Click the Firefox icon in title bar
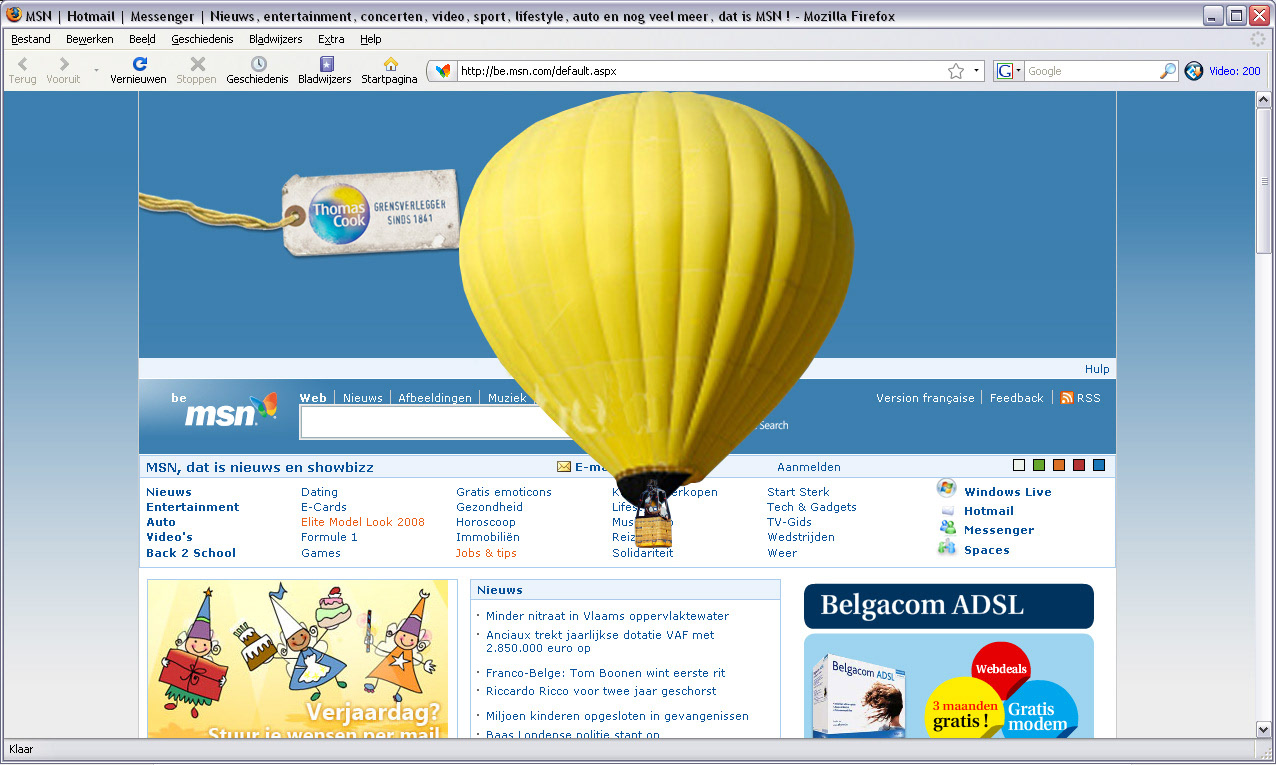 pyautogui.click(x=14, y=15)
